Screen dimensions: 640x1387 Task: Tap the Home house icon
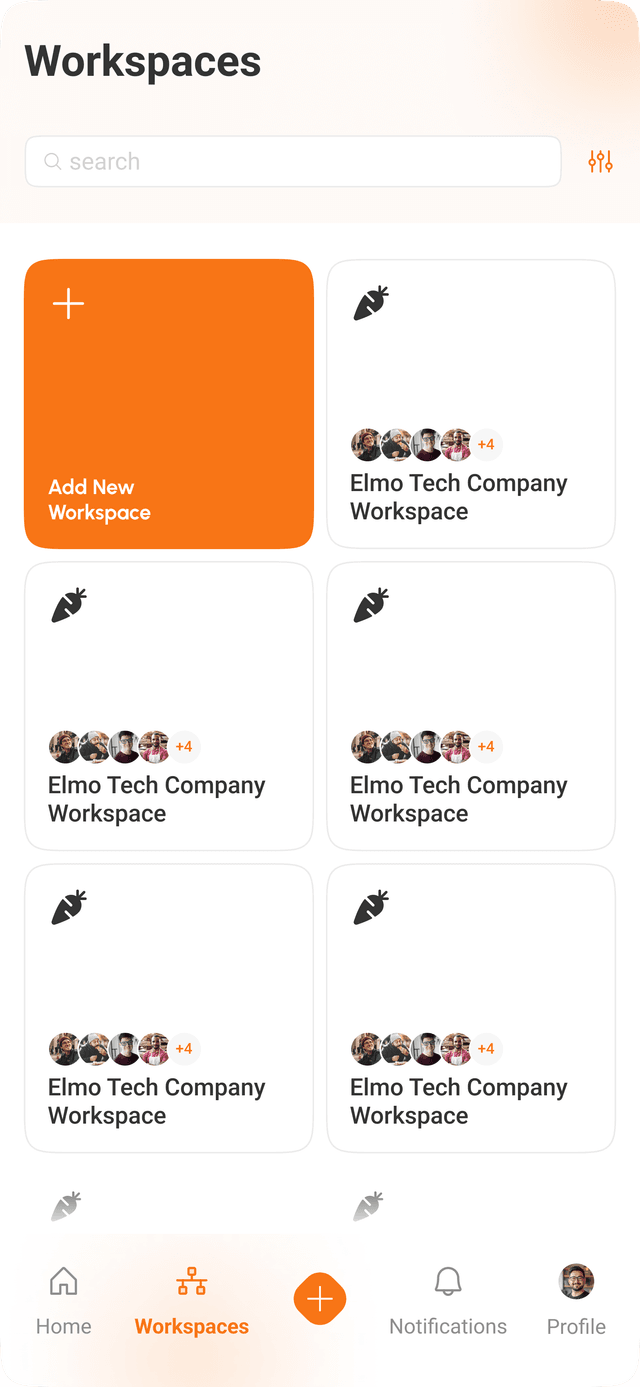pos(64,1280)
